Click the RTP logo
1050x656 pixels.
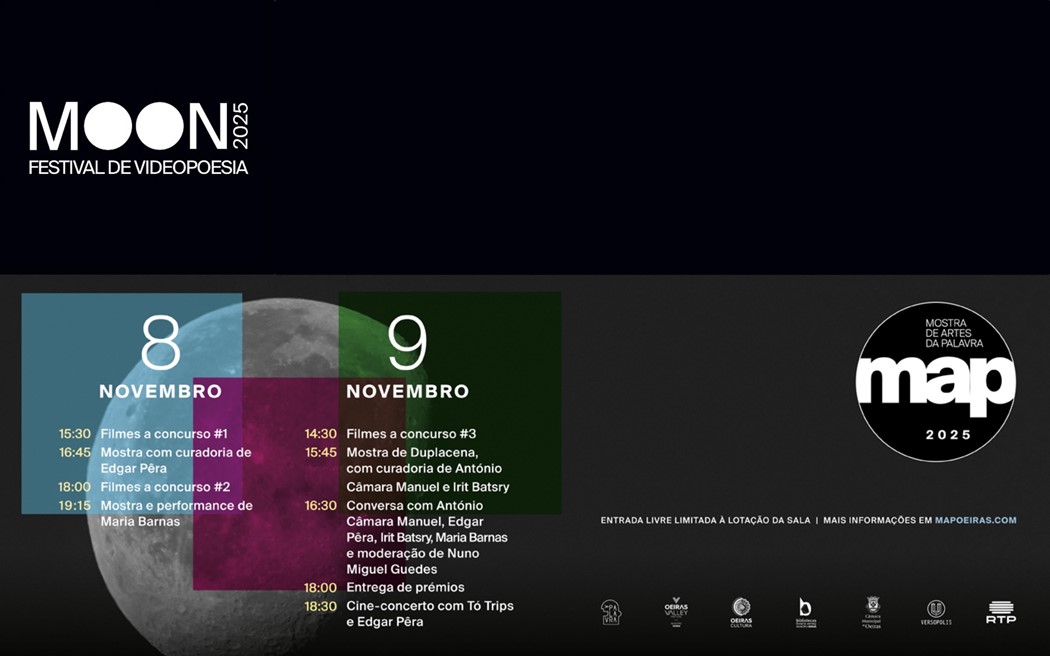coord(1000,612)
